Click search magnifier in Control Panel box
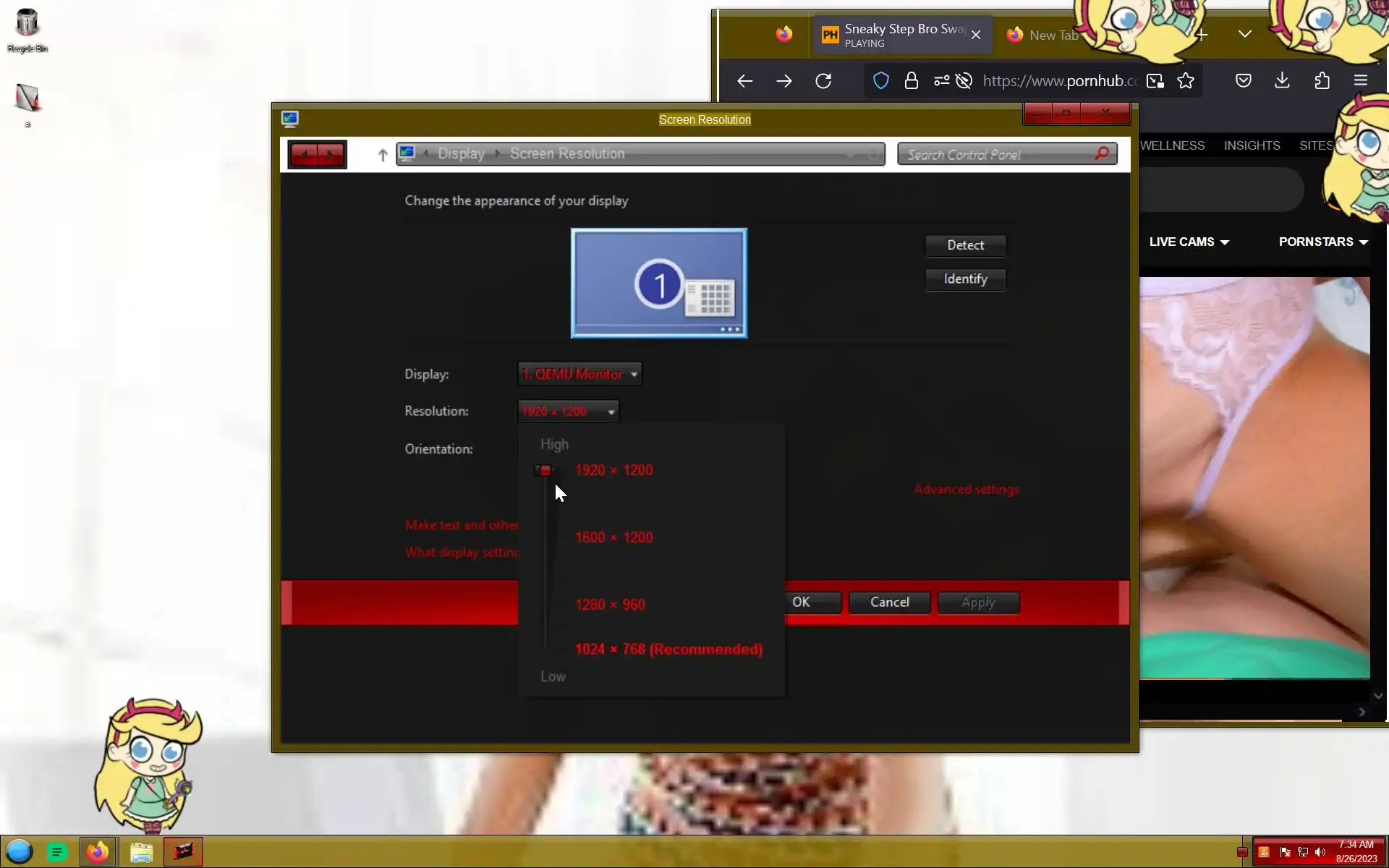 (1102, 154)
